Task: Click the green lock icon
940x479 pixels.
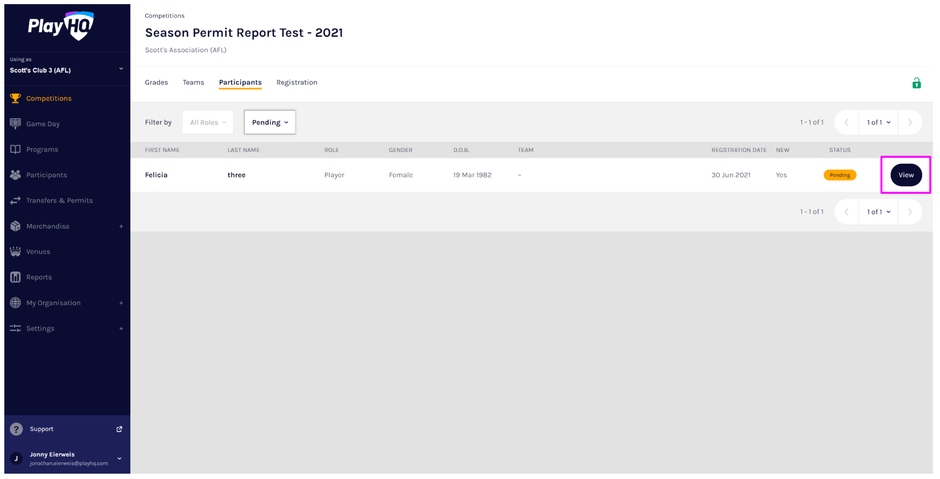Action: (916, 83)
